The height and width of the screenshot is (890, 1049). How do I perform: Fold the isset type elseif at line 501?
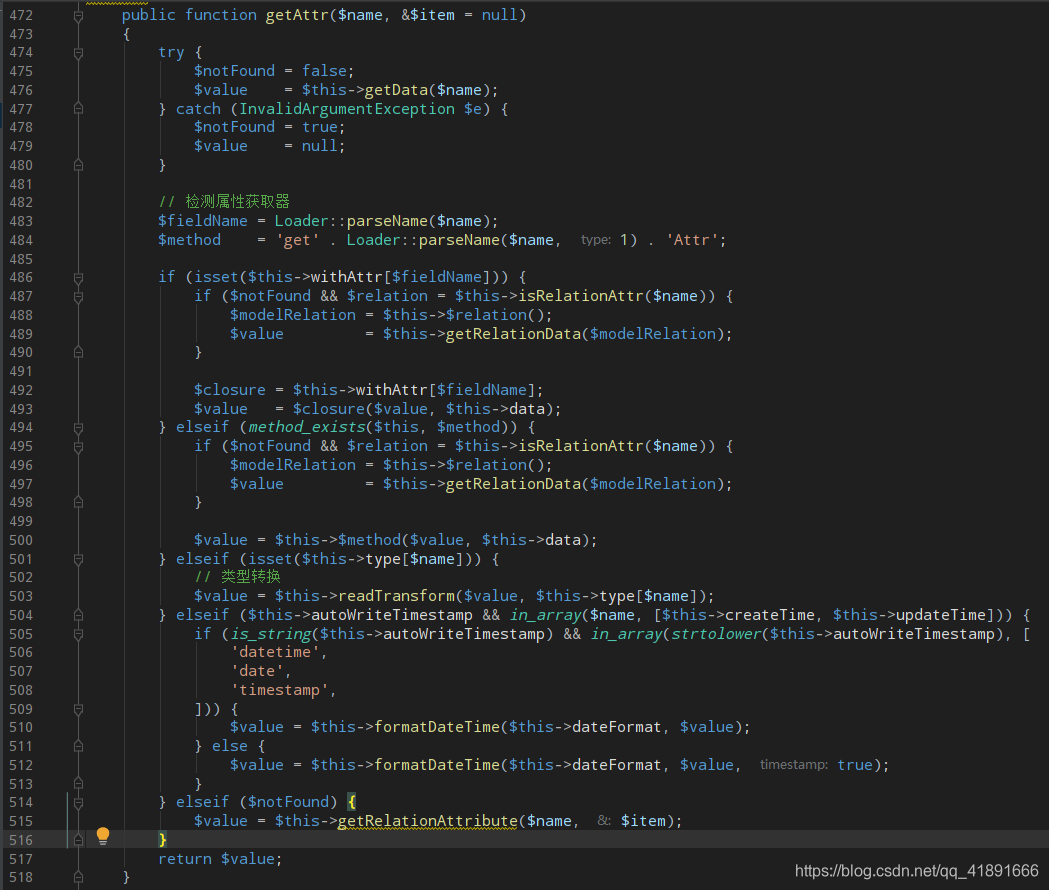78,559
